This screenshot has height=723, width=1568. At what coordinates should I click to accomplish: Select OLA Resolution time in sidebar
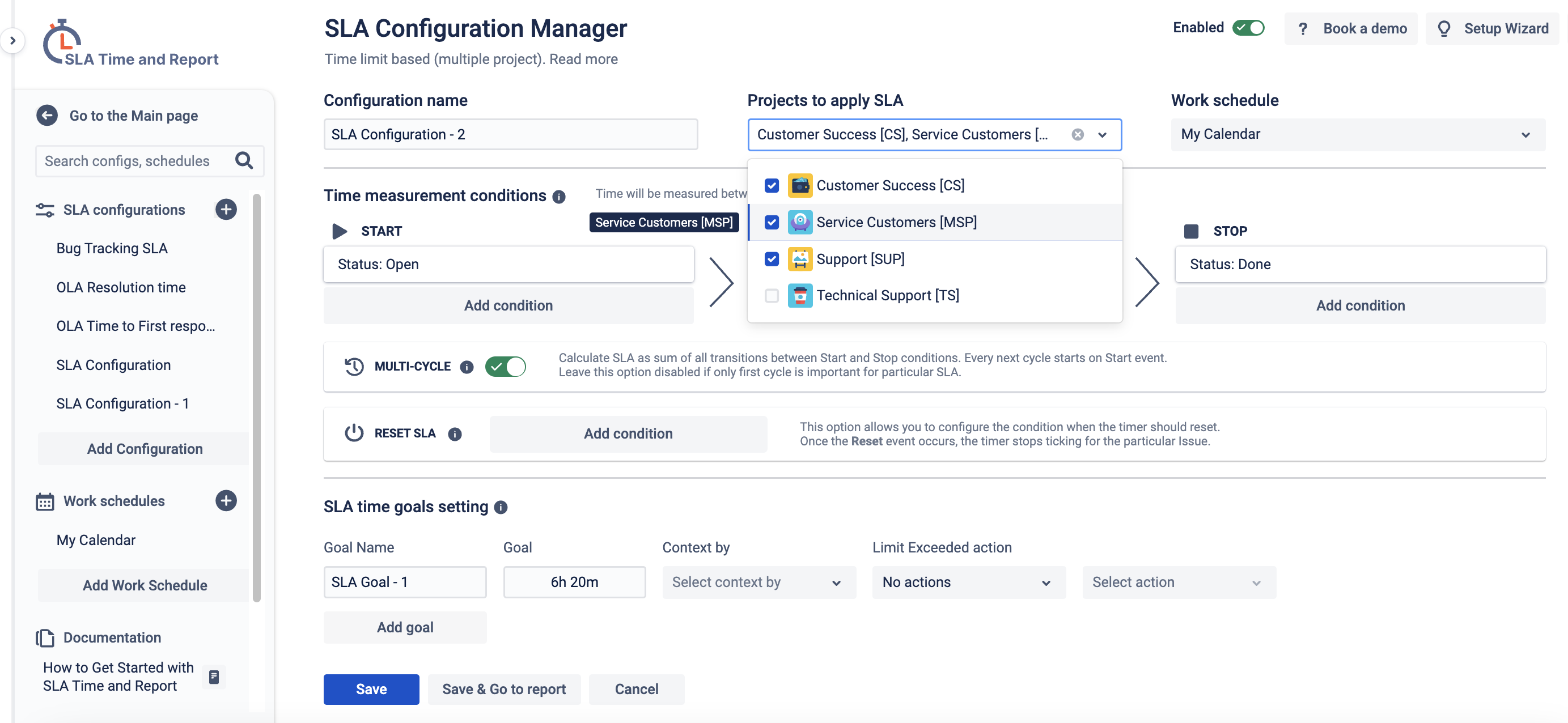pos(121,287)
